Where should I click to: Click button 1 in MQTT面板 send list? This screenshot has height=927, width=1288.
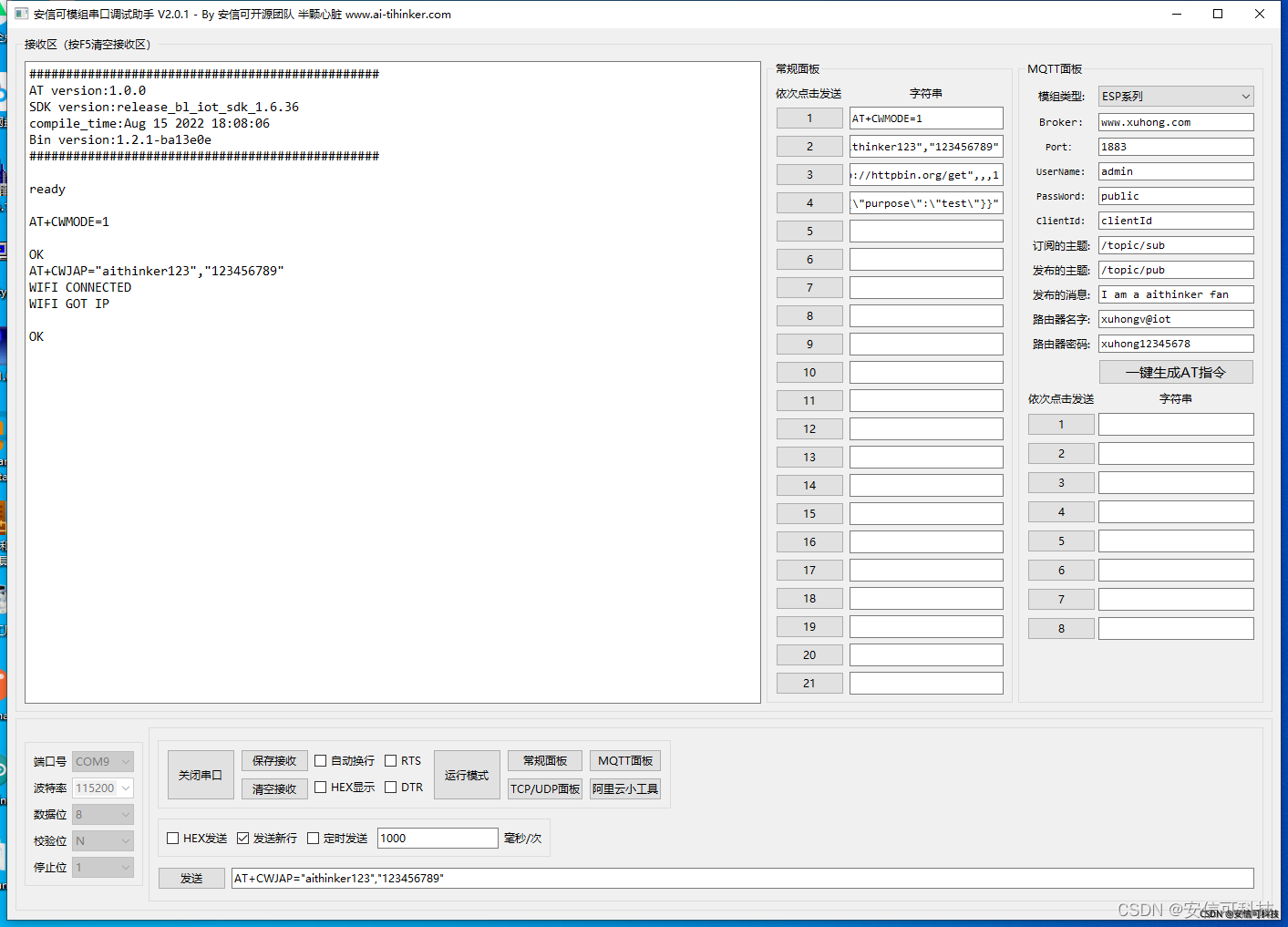pyautogui.click(x=1061, y=424)
